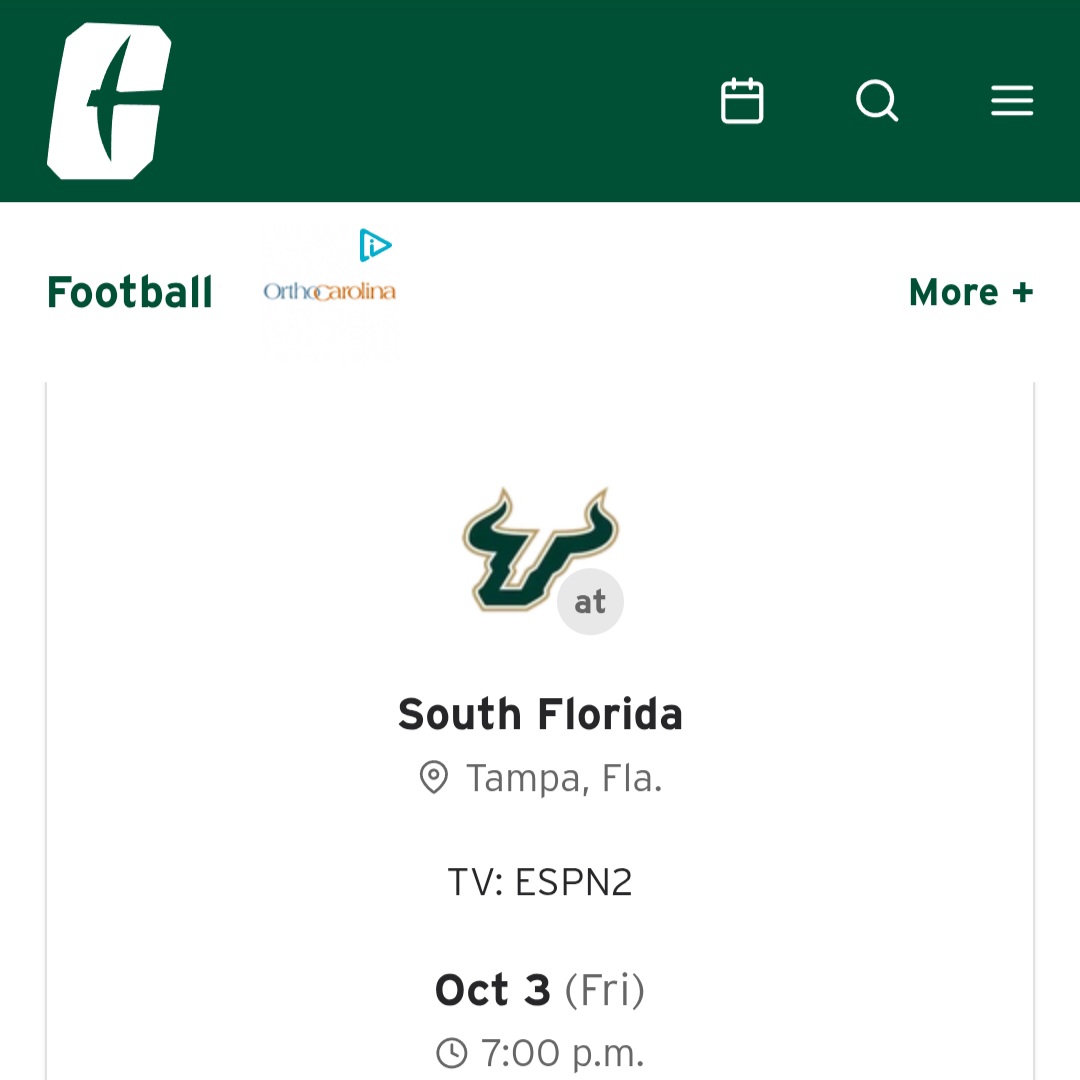Viewport: 1080px width, 1080px height.
Task: Click the location pin icon
Action: pyautogui.click(x=433, y=777)
